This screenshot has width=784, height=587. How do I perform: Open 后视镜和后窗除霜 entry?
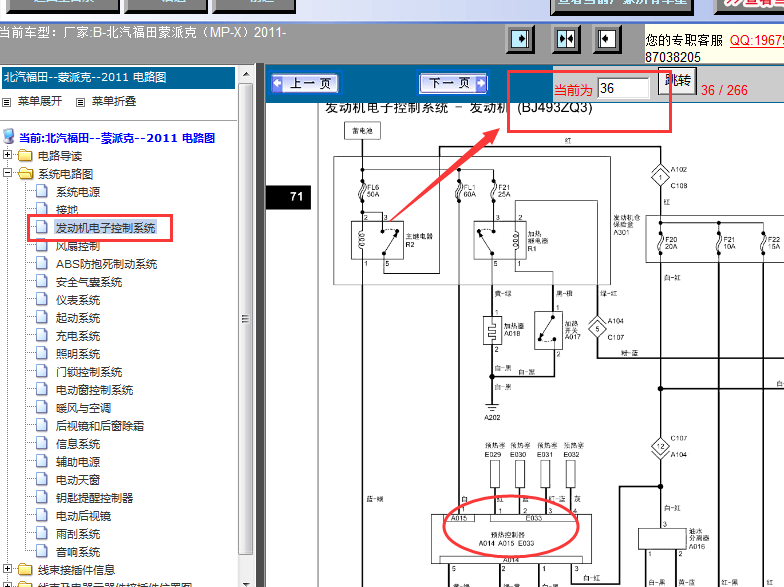[100, 426]
